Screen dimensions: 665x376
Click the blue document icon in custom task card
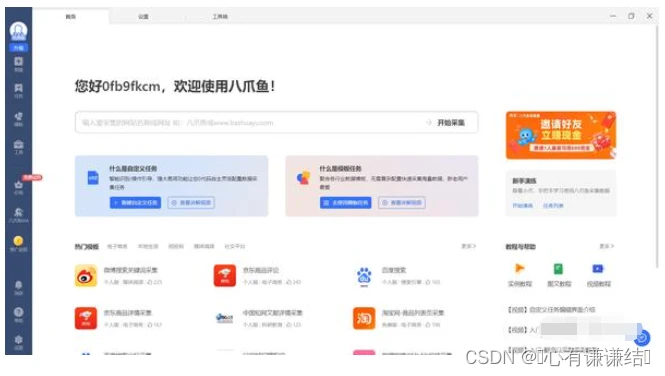click(93, 178)
